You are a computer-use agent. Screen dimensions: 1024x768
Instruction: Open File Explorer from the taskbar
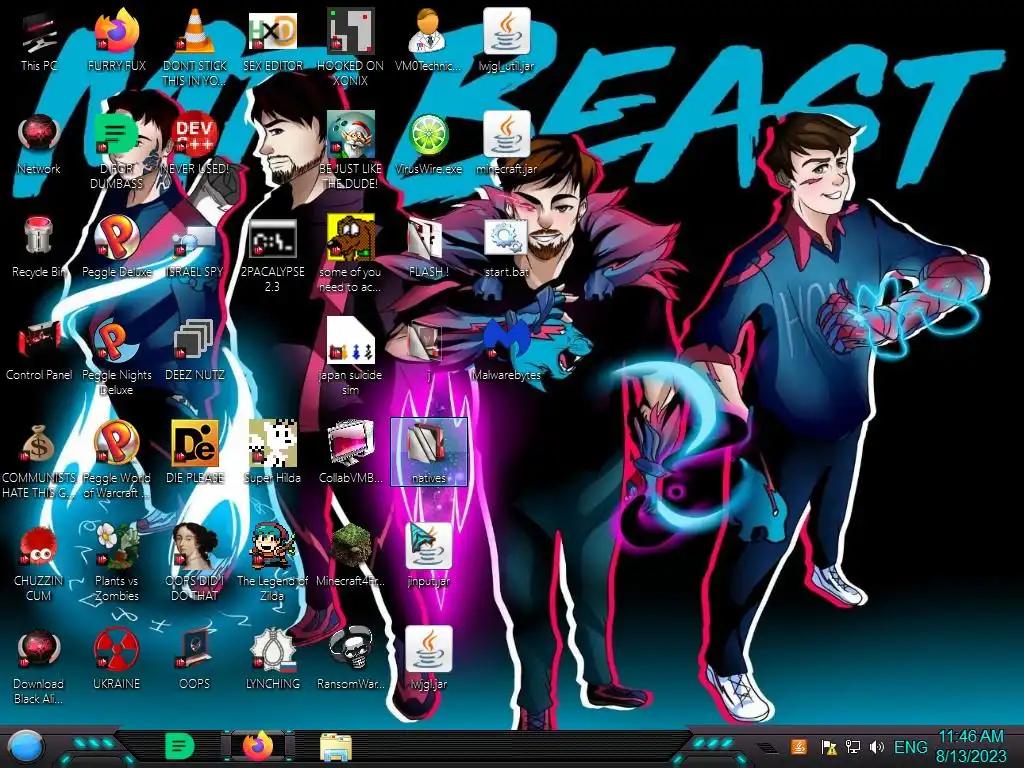click(336, 746)
